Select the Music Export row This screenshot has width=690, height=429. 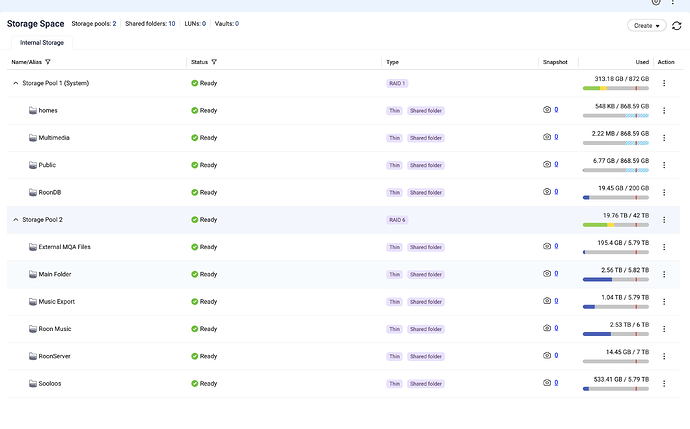click(343, 301)
